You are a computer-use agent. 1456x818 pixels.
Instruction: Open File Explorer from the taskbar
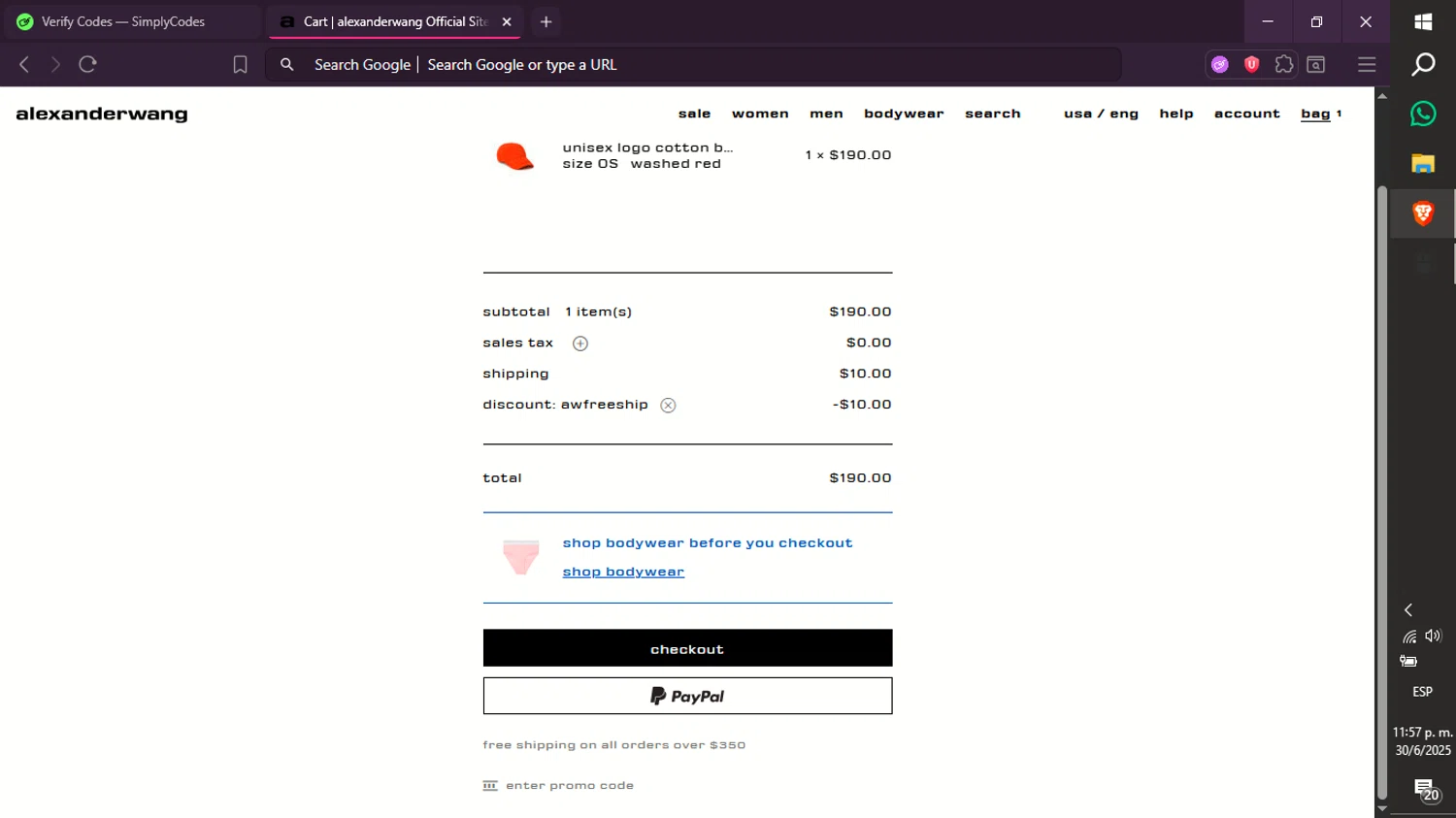click(1423, 163)
